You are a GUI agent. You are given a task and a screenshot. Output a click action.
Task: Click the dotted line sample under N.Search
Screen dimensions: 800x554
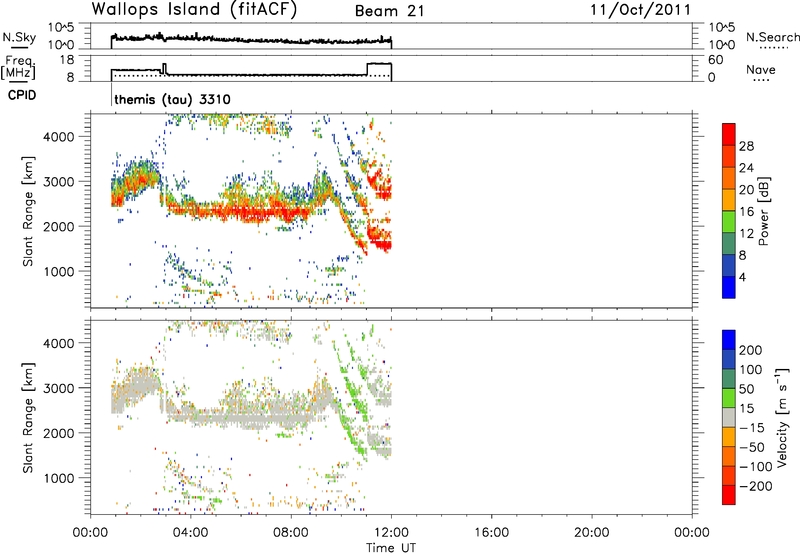pyautogui.click(x=774, y=48)
